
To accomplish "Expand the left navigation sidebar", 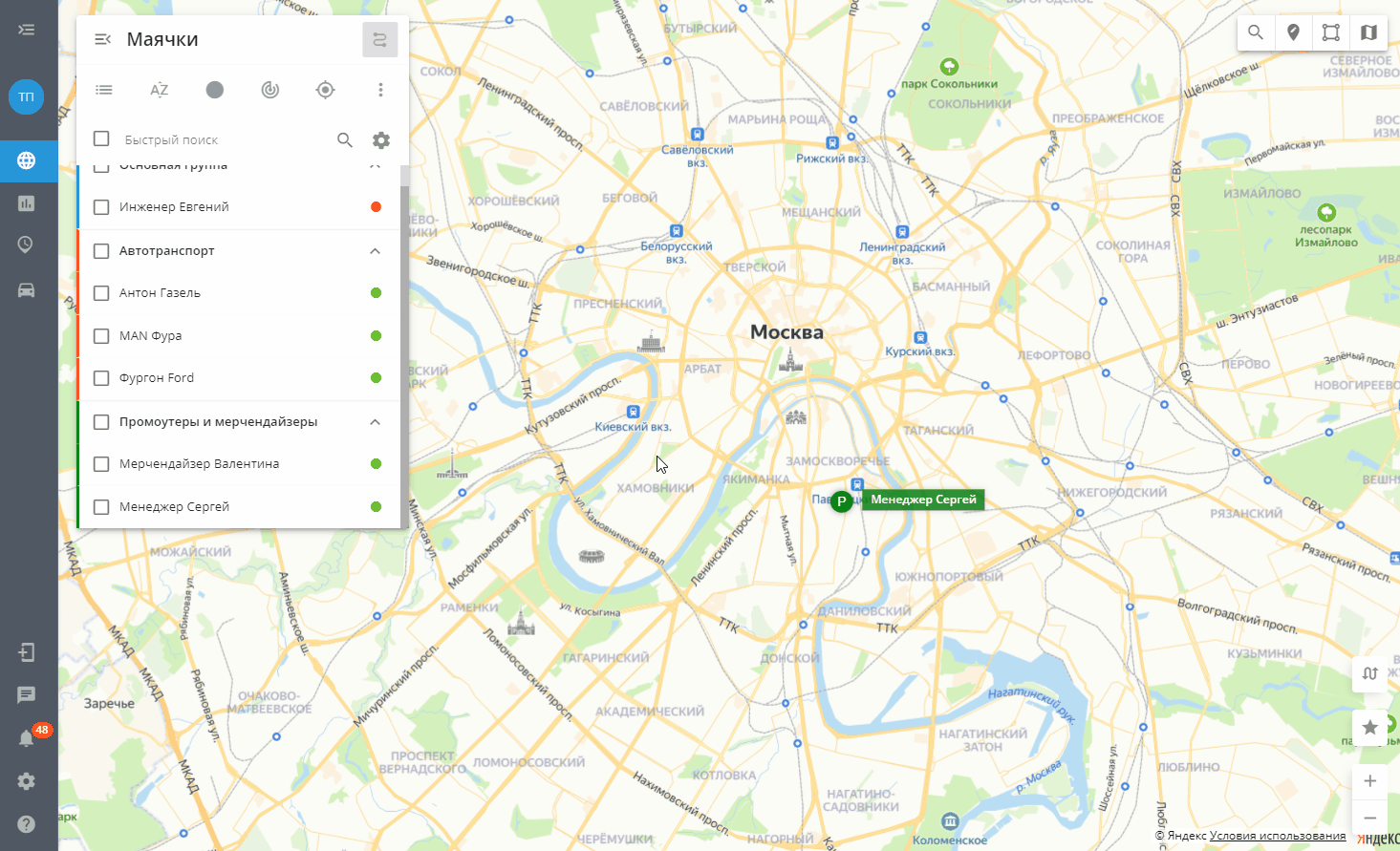I will pos(26,30).
